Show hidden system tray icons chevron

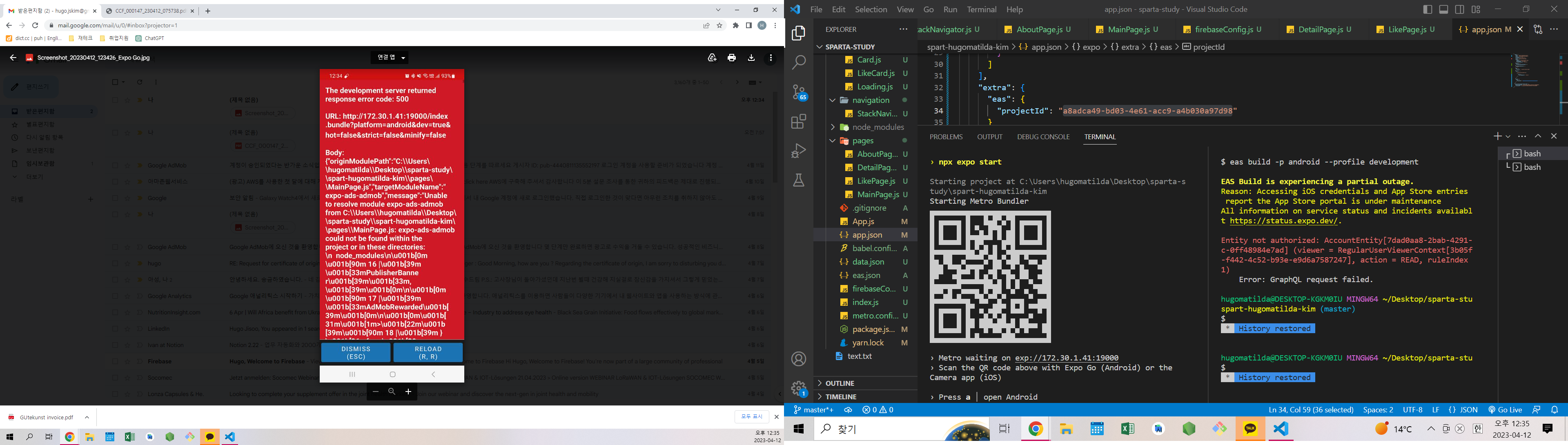1430,429
